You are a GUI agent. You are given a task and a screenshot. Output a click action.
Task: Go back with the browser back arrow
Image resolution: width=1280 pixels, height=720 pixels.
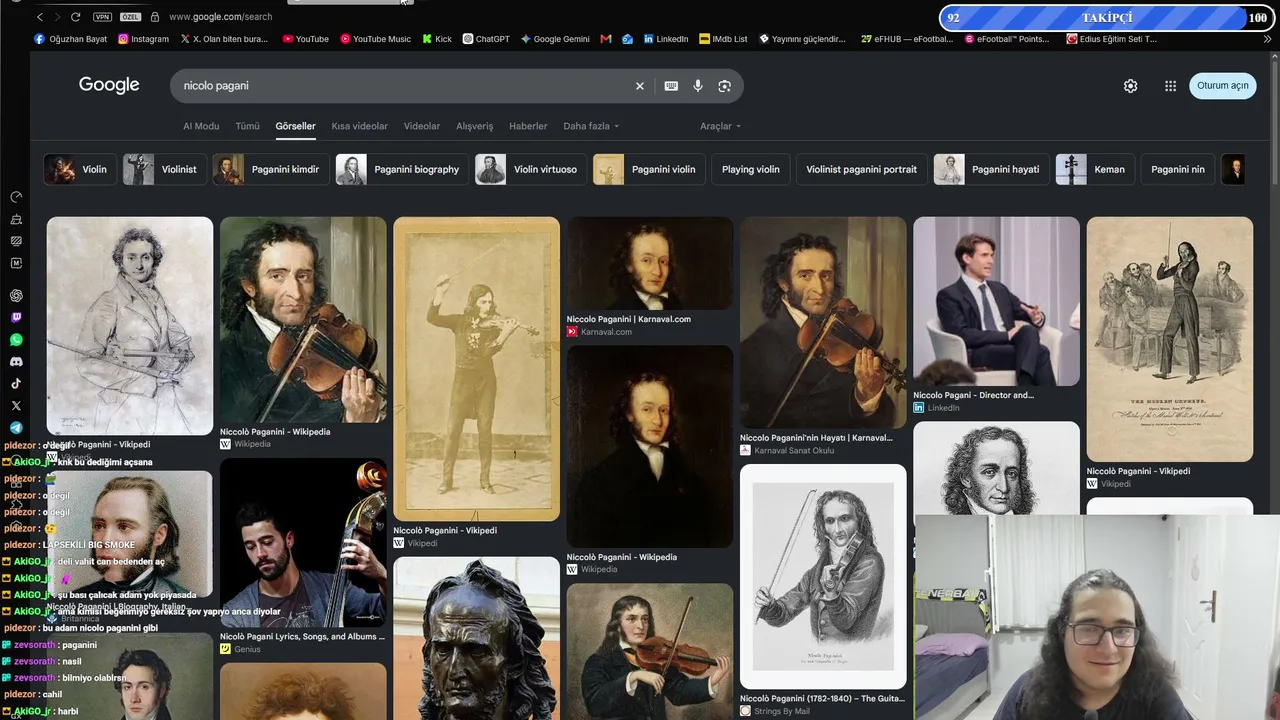40,17
